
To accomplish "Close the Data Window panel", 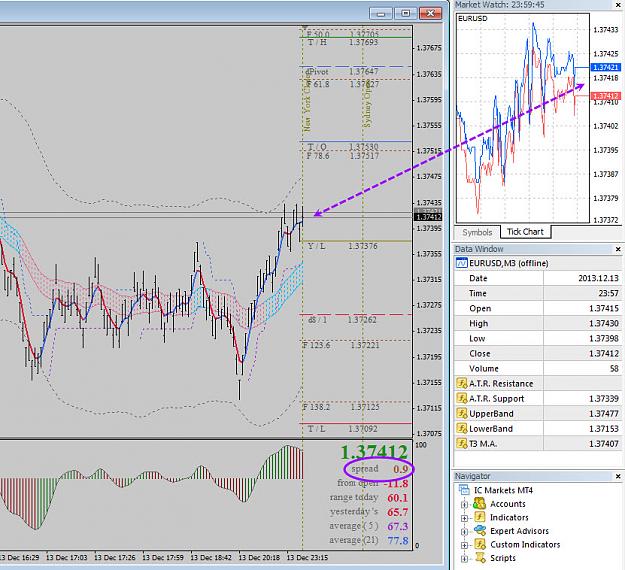I will pos(618,249).
